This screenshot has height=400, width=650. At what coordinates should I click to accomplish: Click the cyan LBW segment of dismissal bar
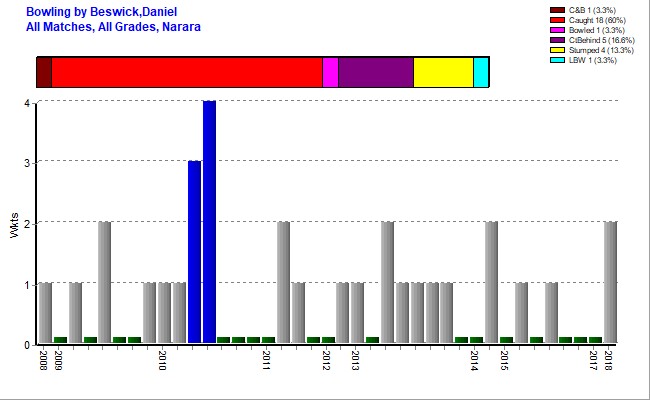pos(481,72)
